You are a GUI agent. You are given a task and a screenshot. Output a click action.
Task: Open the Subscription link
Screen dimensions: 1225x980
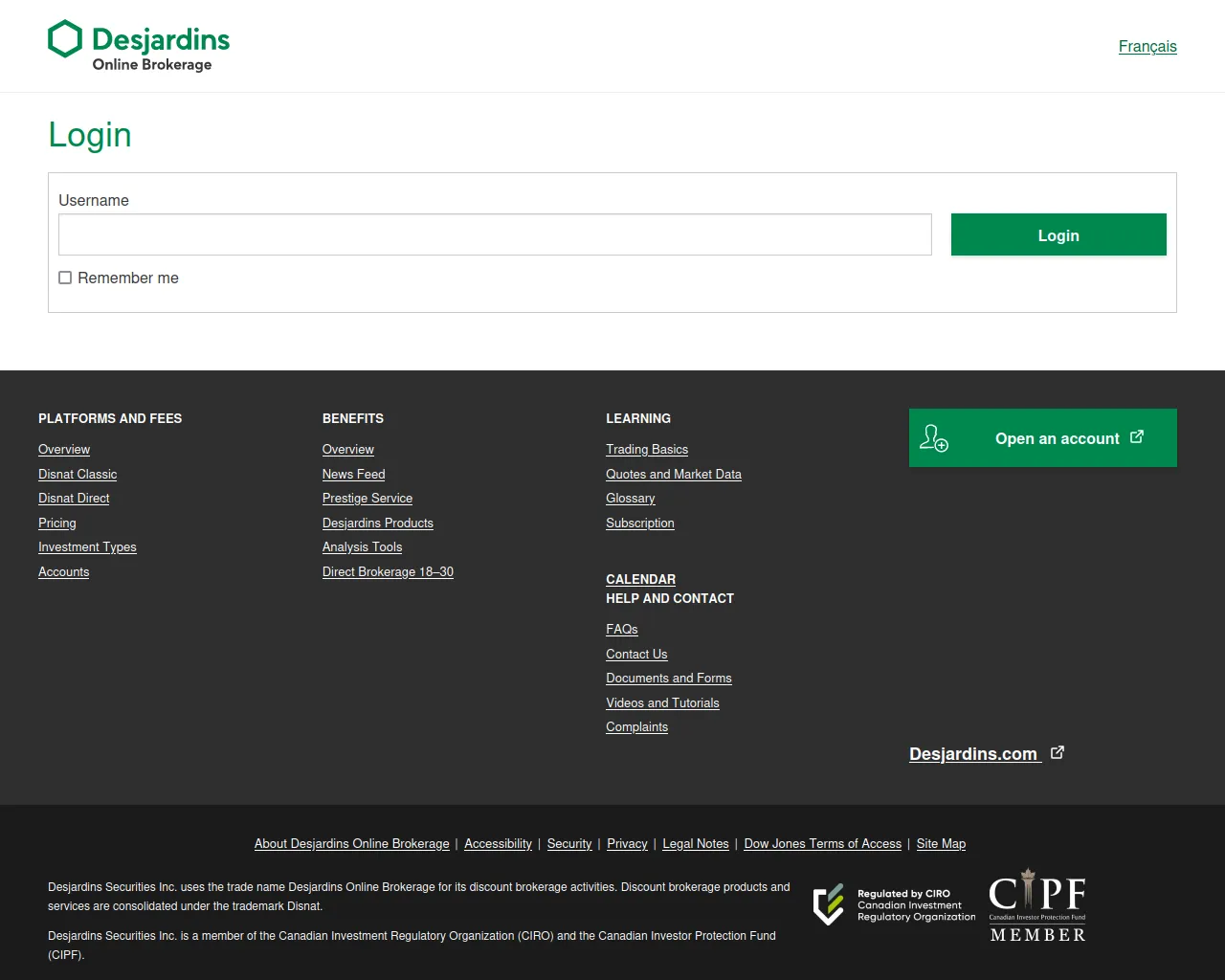click(640, 523)
